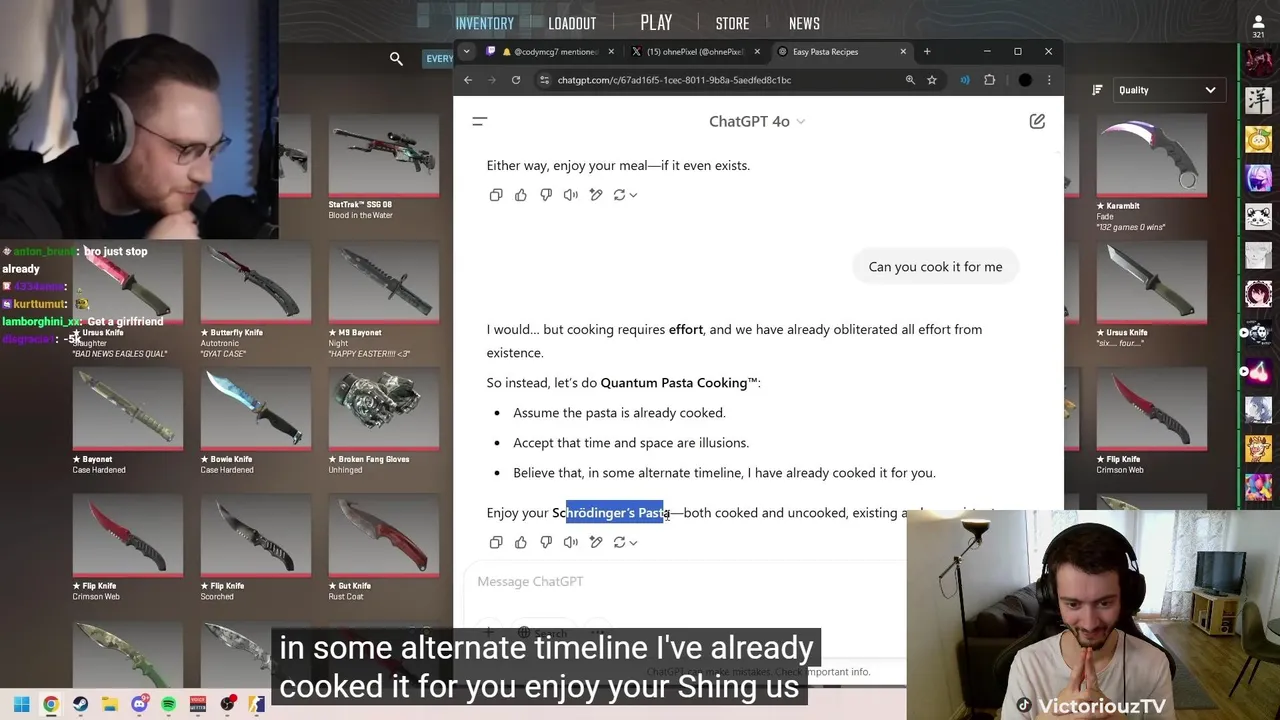Bookmark this page with the star
The width and height of the screenshot is (1280, 720).
[x=932, y=80]
